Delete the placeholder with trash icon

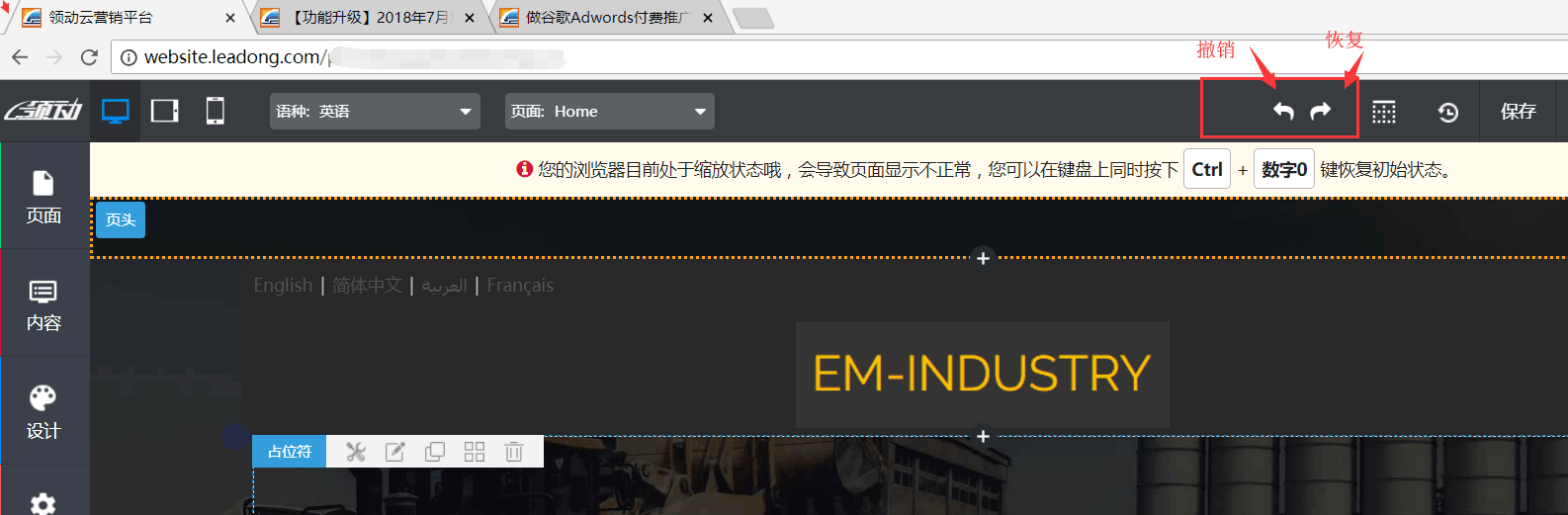coord(513,452)
